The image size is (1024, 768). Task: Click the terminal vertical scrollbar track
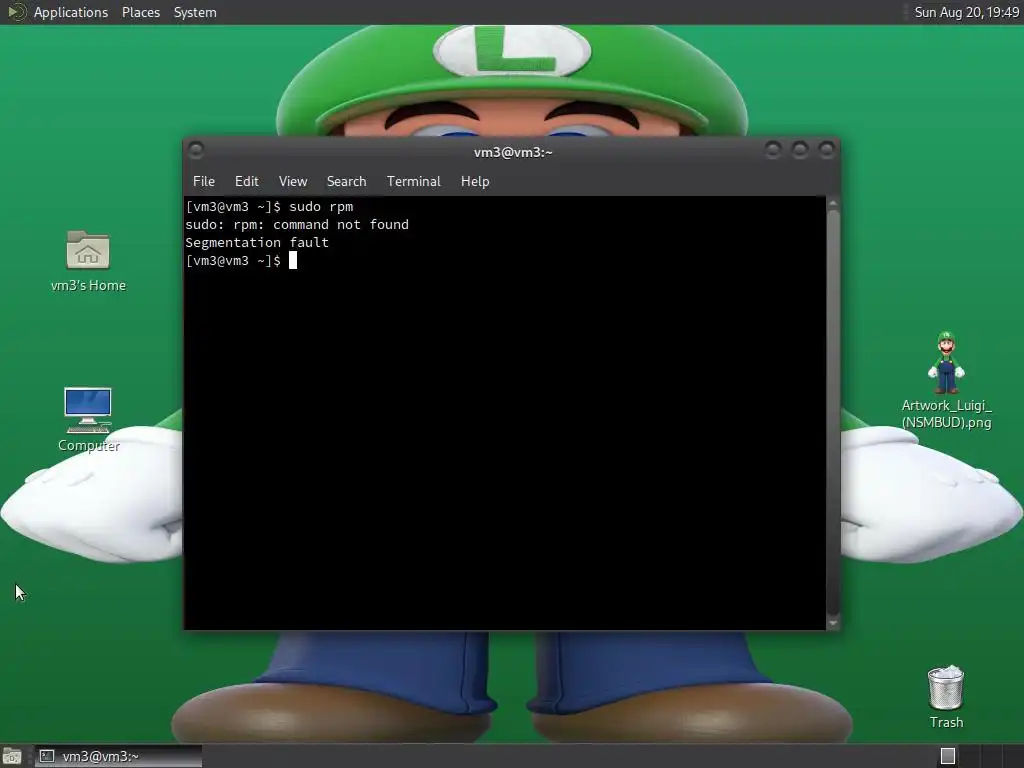833,413
